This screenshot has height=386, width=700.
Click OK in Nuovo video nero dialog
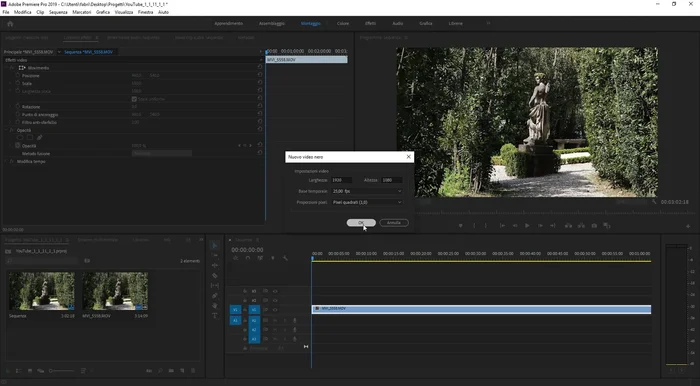[361, 223]
